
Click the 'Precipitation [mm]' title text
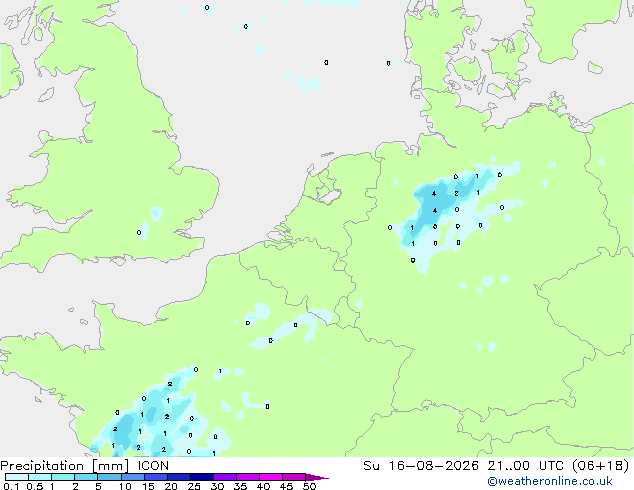[x=64, y=466]
